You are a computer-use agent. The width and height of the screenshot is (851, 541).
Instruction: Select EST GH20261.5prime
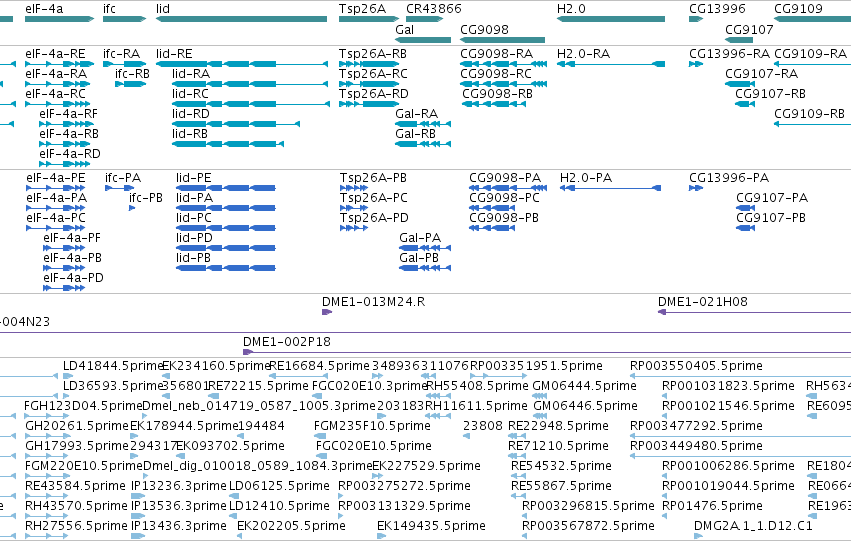(77, 426)
